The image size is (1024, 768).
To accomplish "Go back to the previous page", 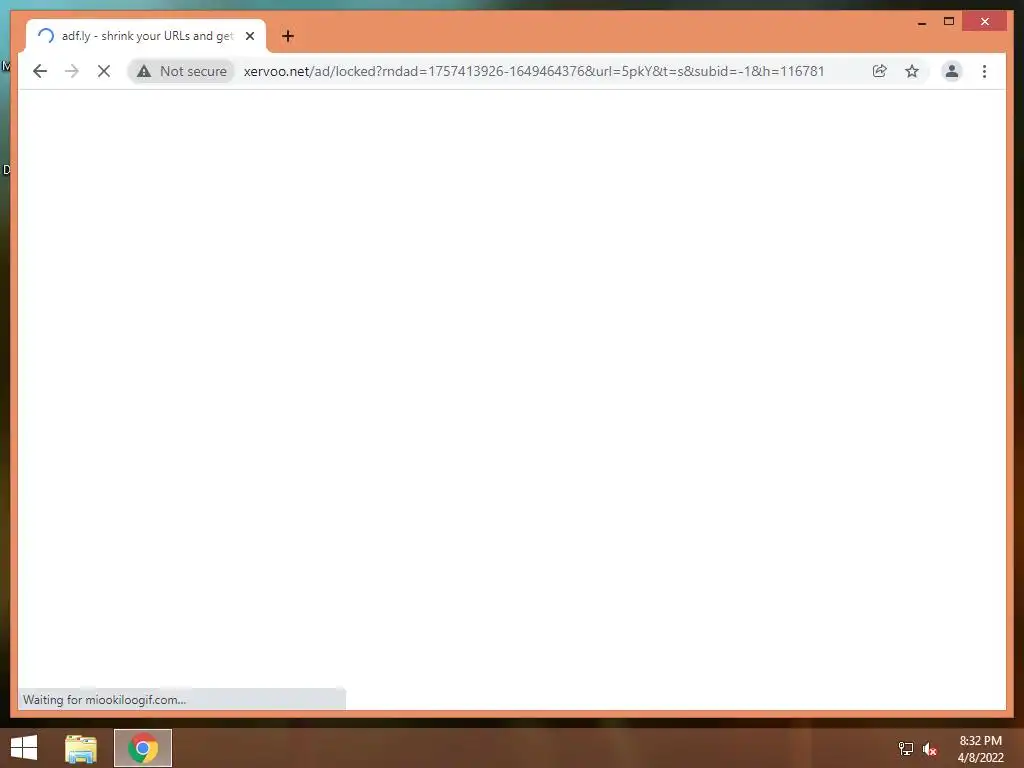I will point(40,71).
